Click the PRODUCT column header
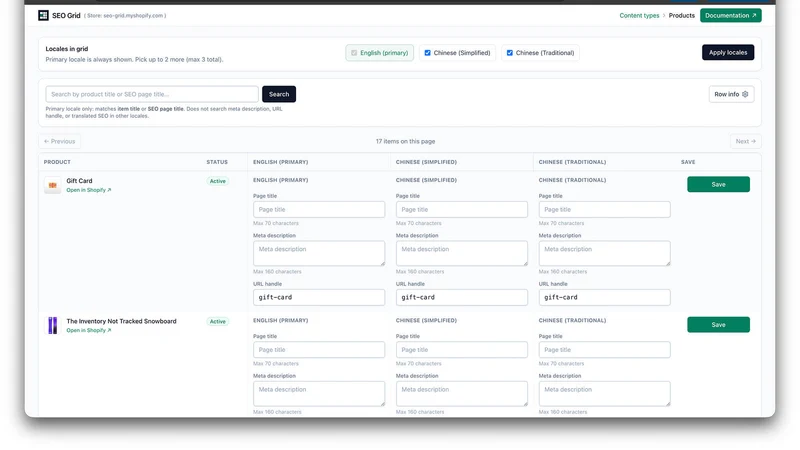The height and width of the screenshot is (450, 800). click(x=57, y=162)
